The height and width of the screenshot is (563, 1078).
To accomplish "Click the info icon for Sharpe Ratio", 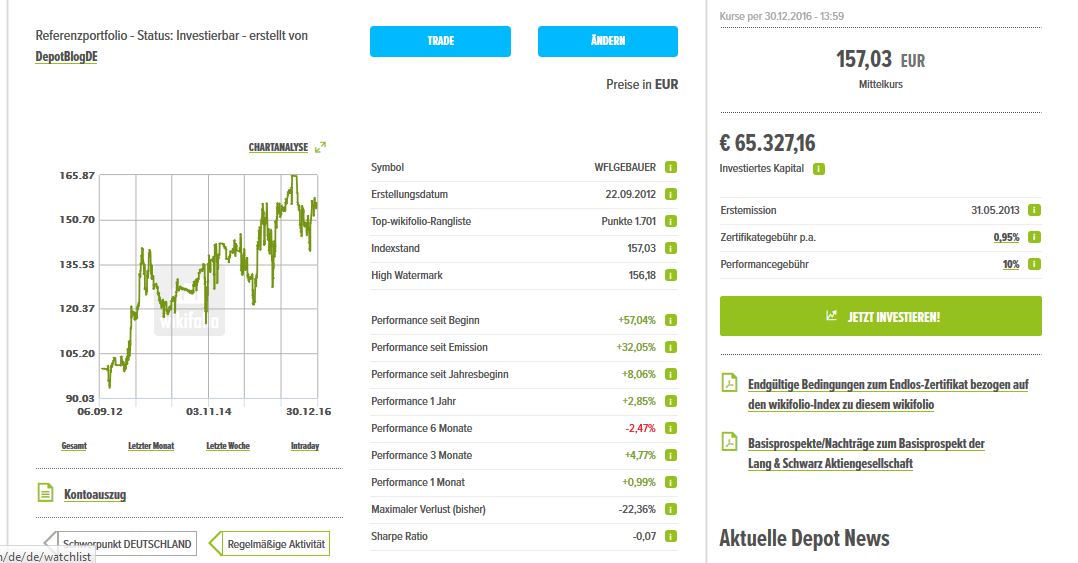I will pyautogui.click(x=671, y=536).
